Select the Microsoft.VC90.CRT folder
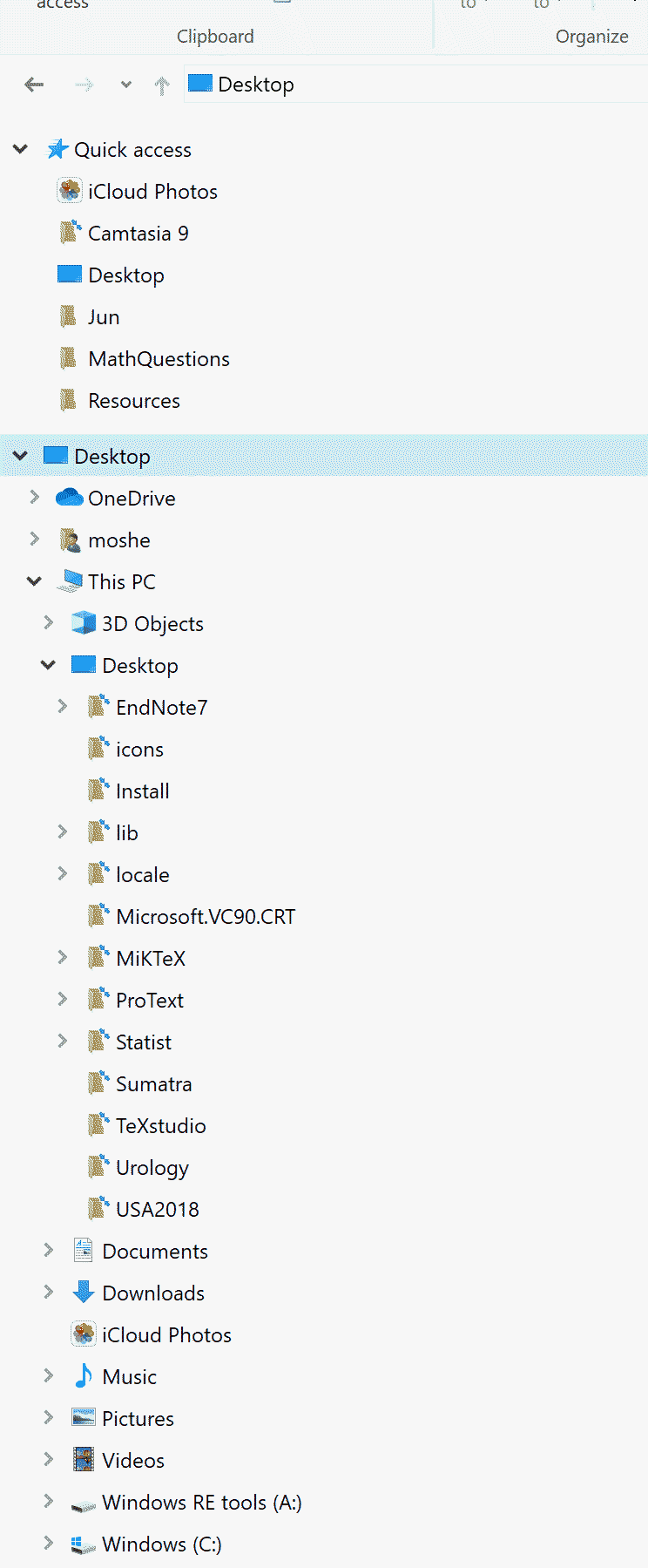This screenshot has height=1568, width=648. [x=206, y=917]
